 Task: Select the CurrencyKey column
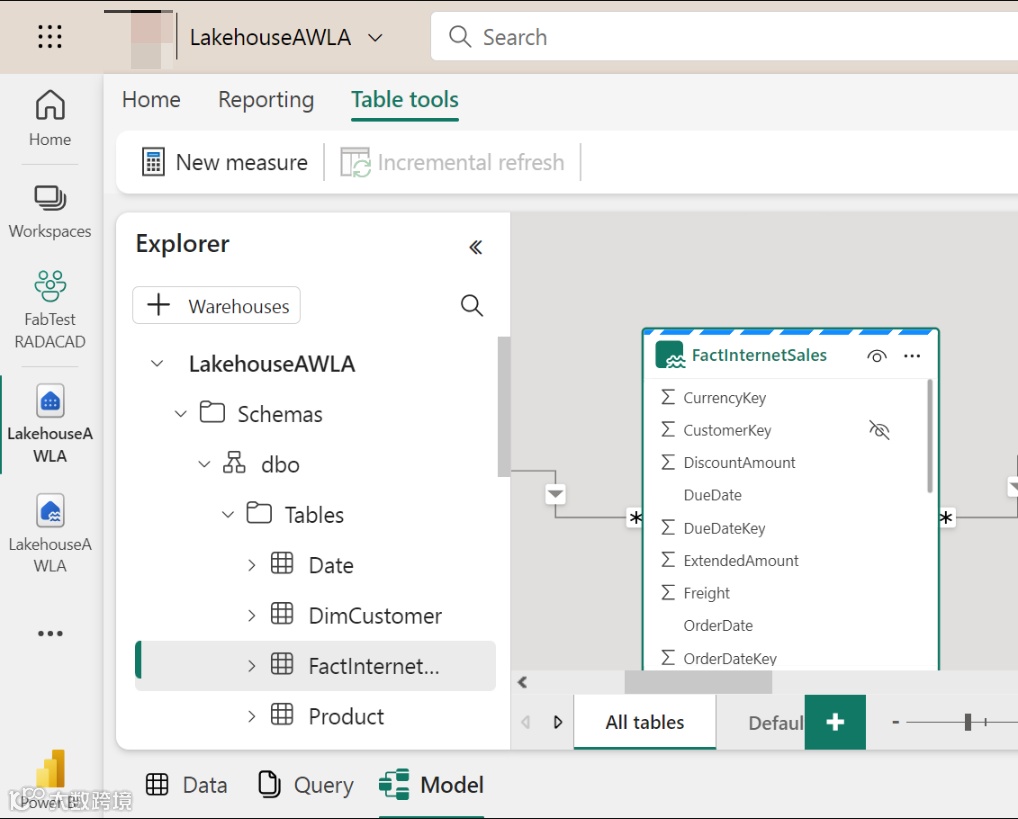click(x=725, y=397)
